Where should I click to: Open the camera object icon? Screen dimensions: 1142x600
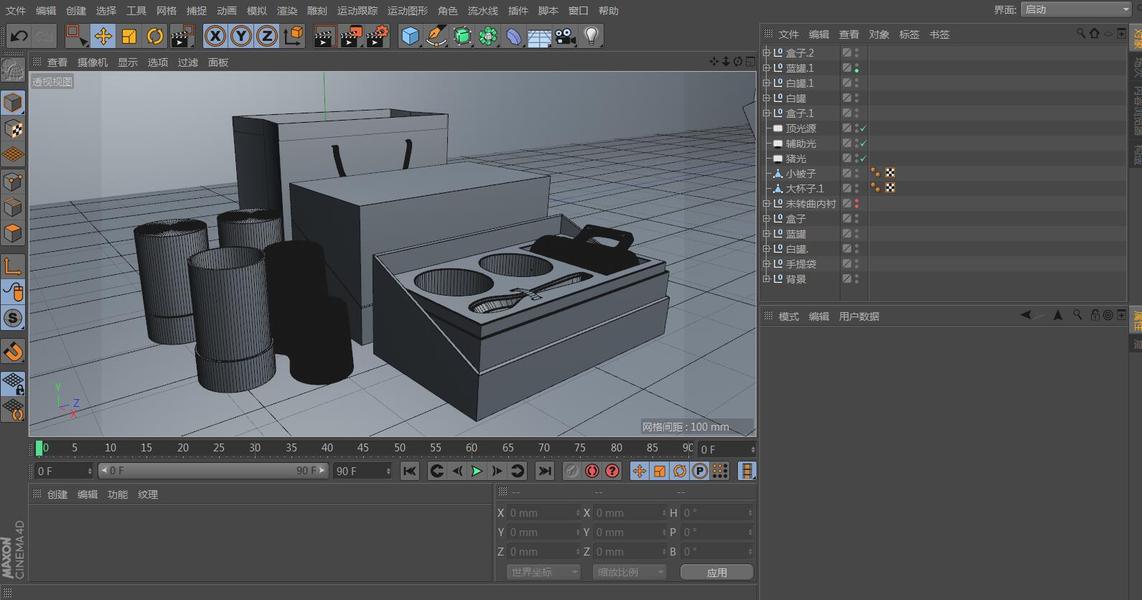pyautogui.click(x=565, y=37)
